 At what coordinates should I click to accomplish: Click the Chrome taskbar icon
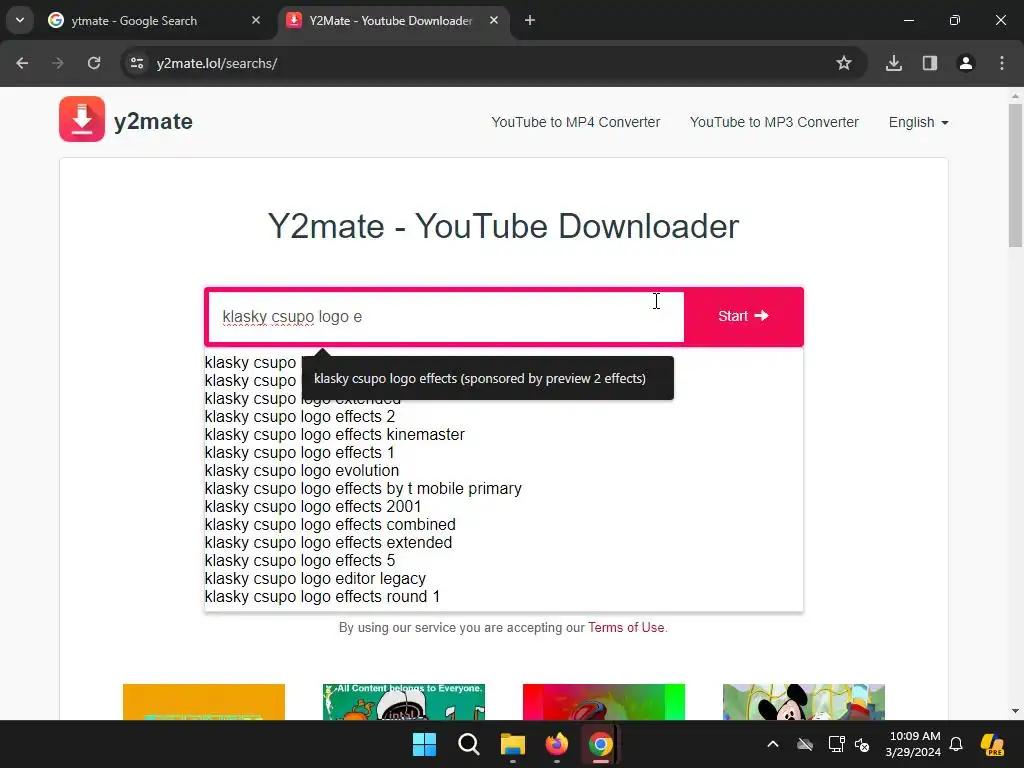click(600, 744)
